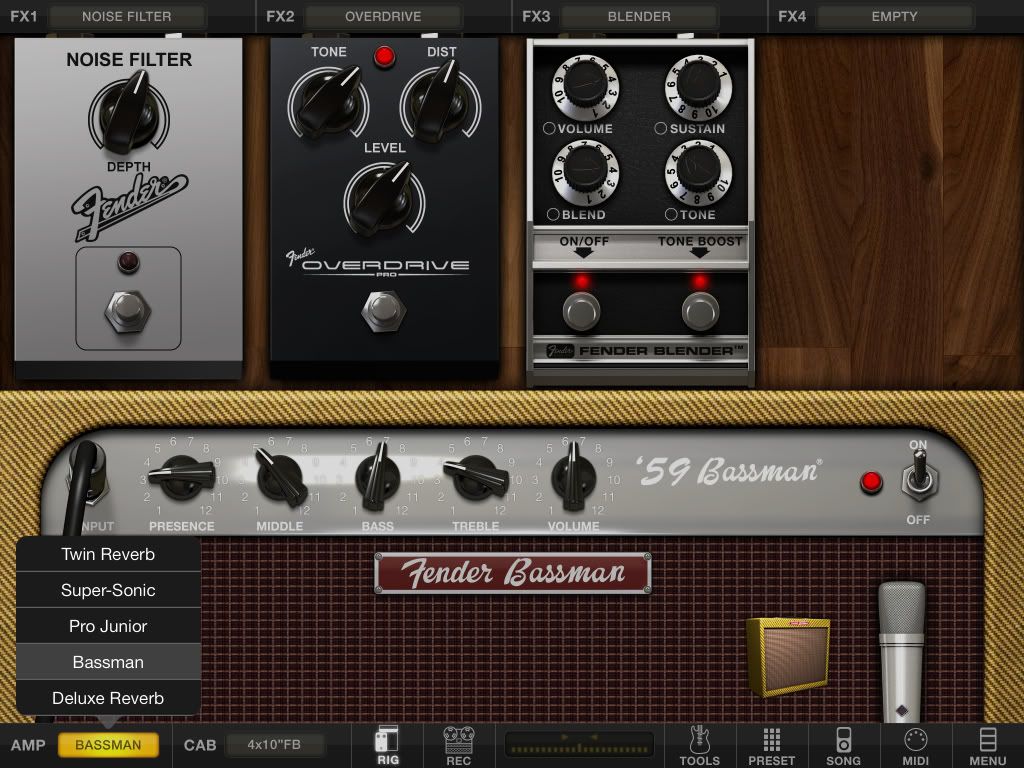This screenshot has height=768, width=1024.
Task: Click the small tweed cabinet thumbnail
Action: [x=788, y=655]
